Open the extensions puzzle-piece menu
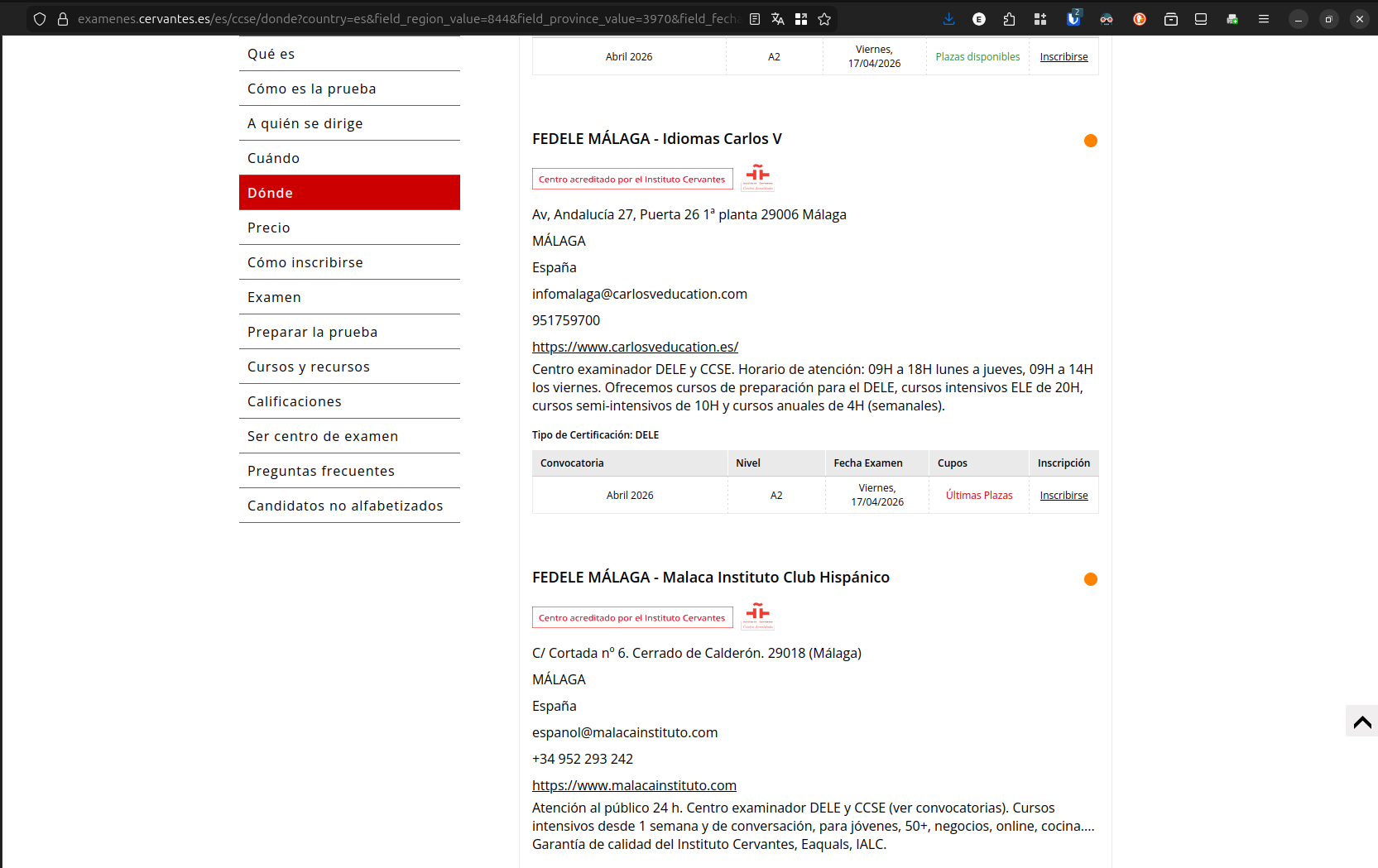1378x868 pixels. click(1009, 19)
